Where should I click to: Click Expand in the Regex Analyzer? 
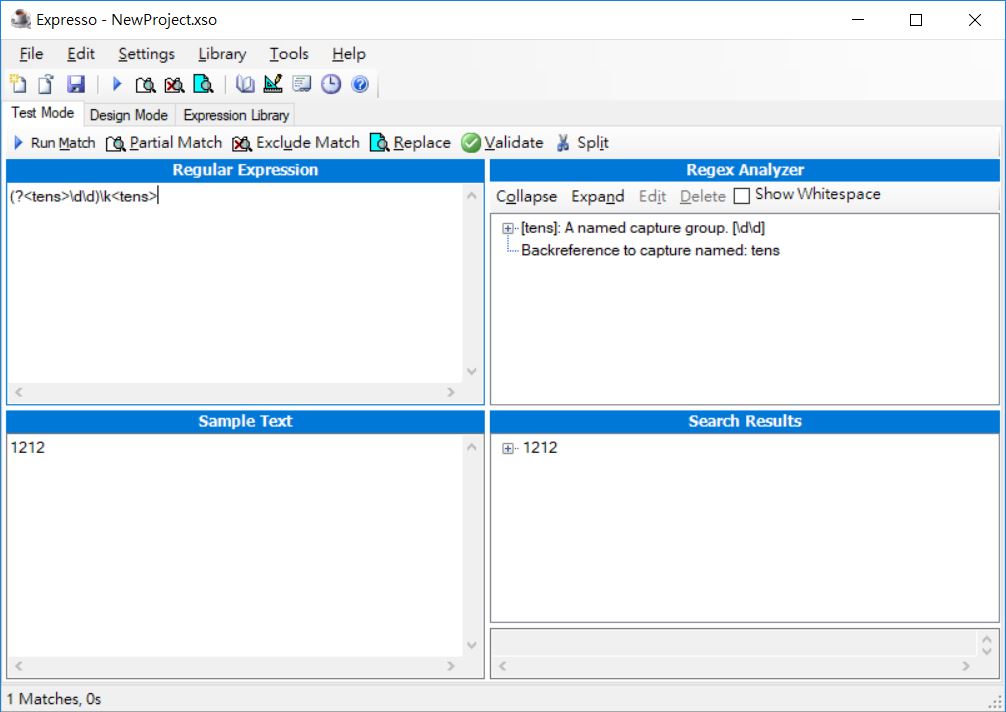click(x=597, y=196)
